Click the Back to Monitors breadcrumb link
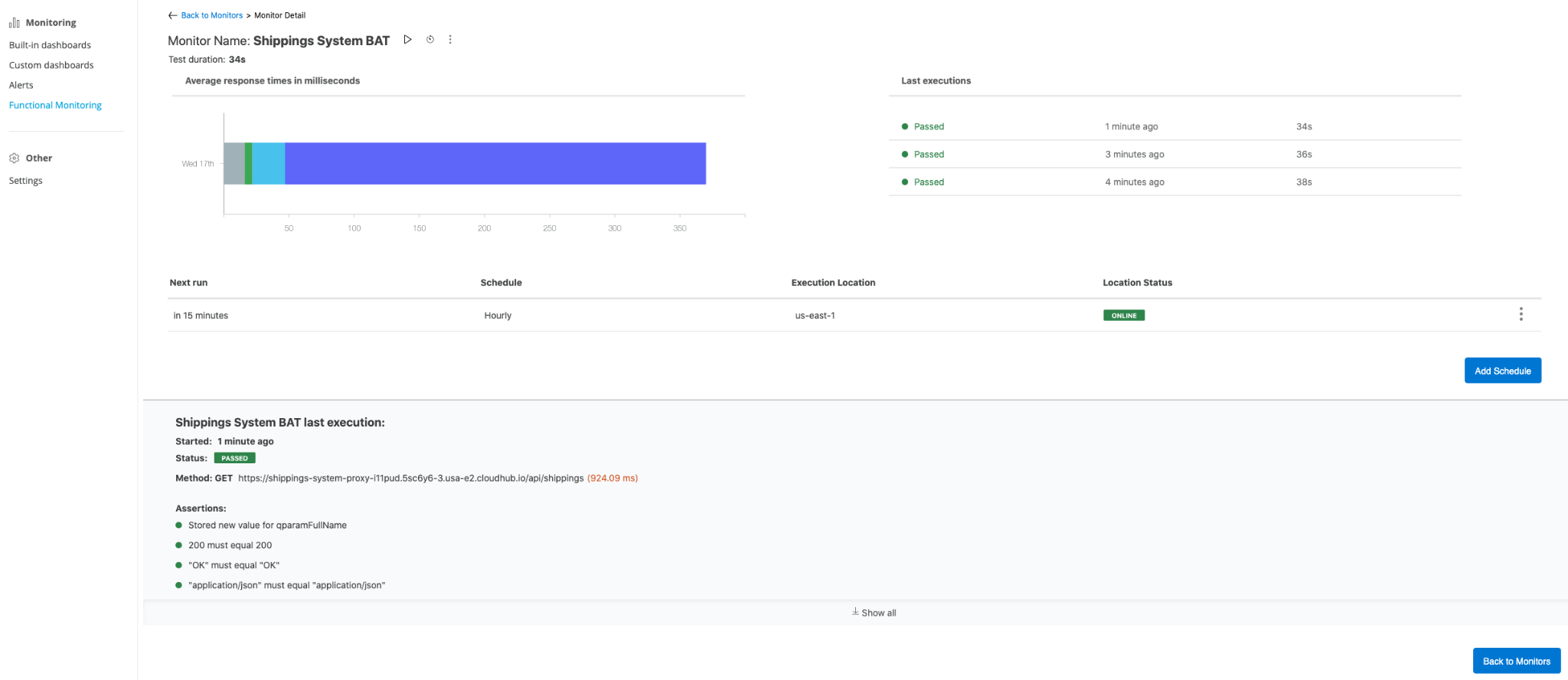Screen dimensions: 1568x680 pos(211,15)
